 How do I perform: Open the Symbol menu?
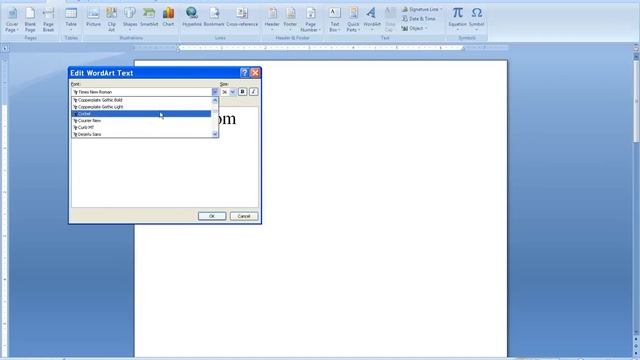click(x=476, y=20)
